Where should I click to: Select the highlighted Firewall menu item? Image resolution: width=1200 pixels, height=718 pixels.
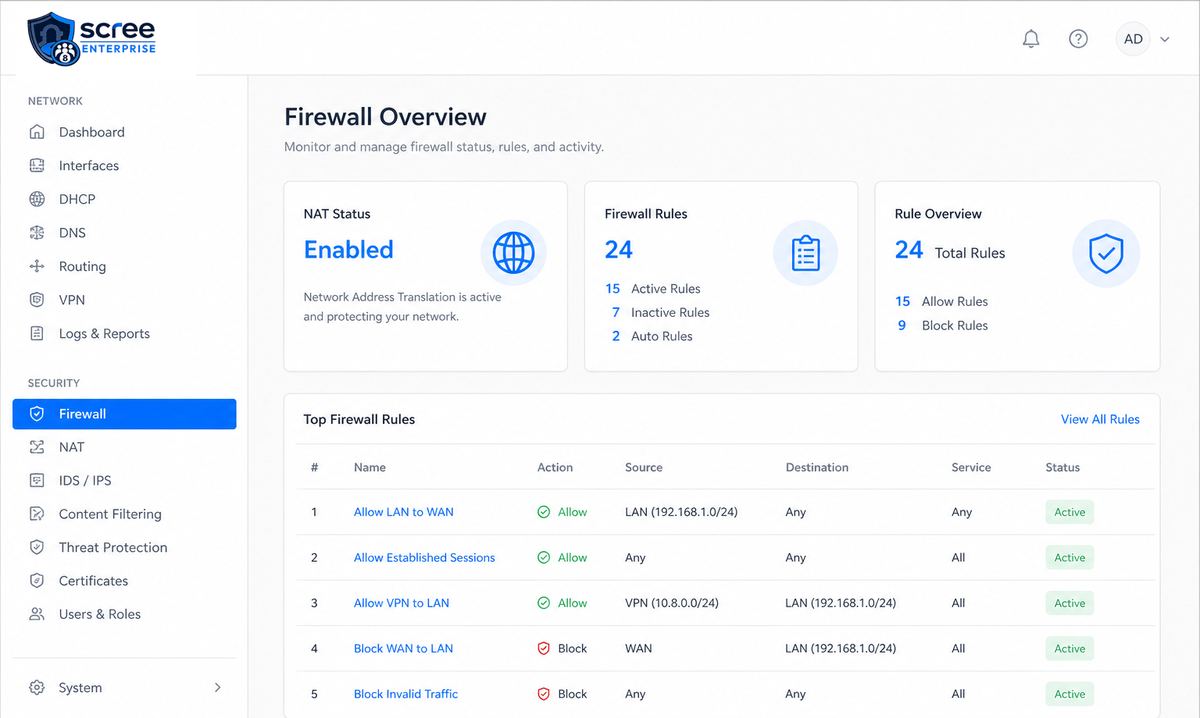(124, 414)
